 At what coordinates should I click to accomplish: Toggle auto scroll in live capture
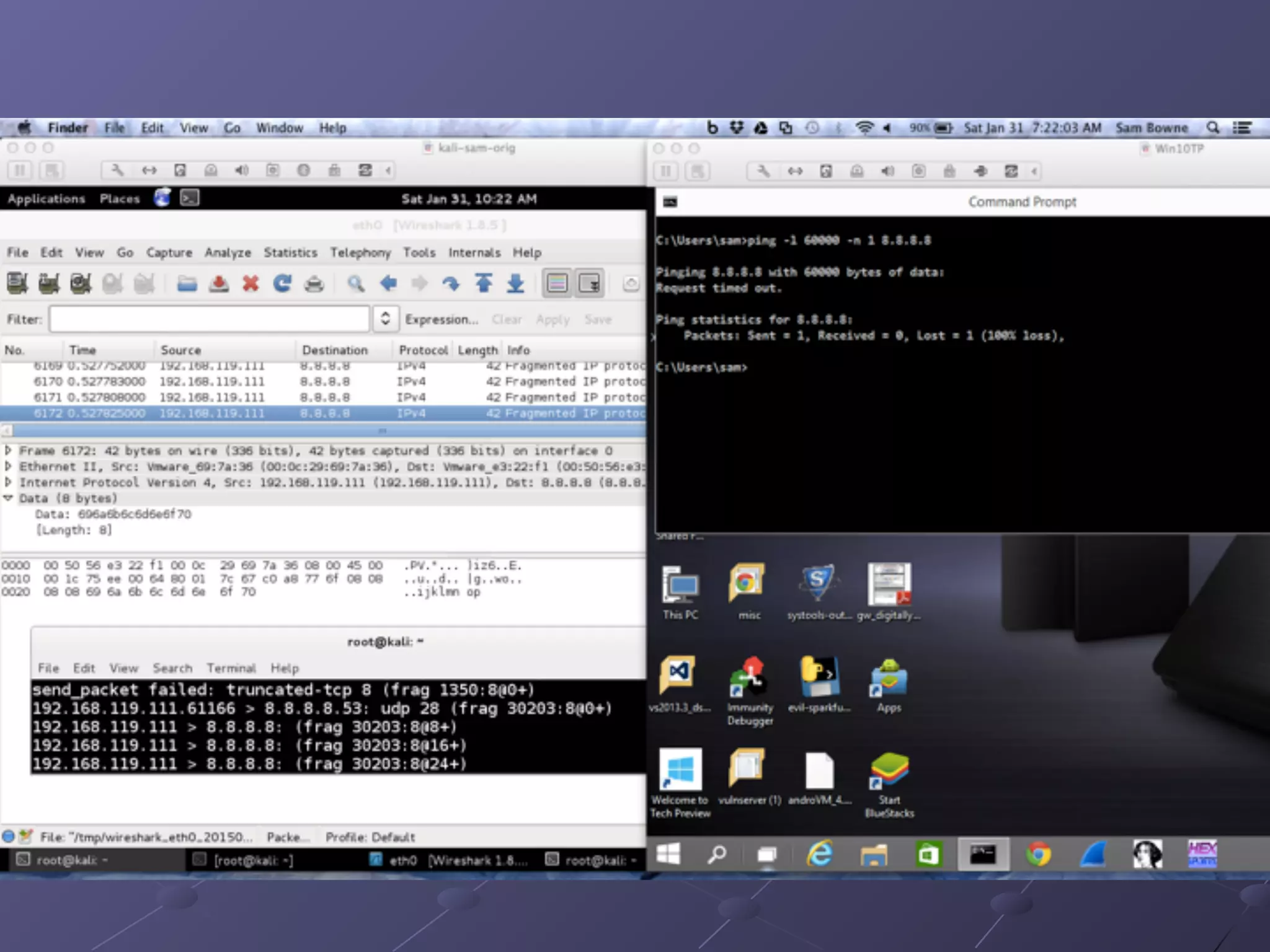[x=588, y=284]
